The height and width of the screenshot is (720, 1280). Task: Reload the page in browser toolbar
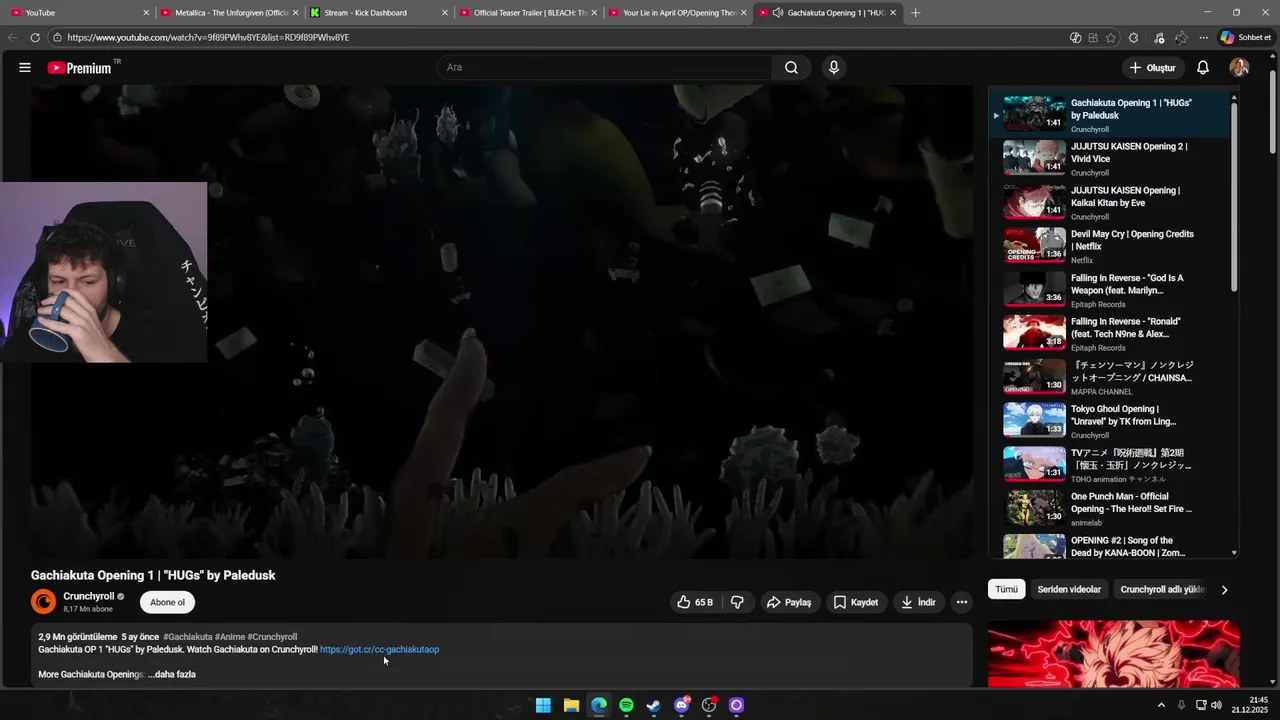tap(35, 38)
